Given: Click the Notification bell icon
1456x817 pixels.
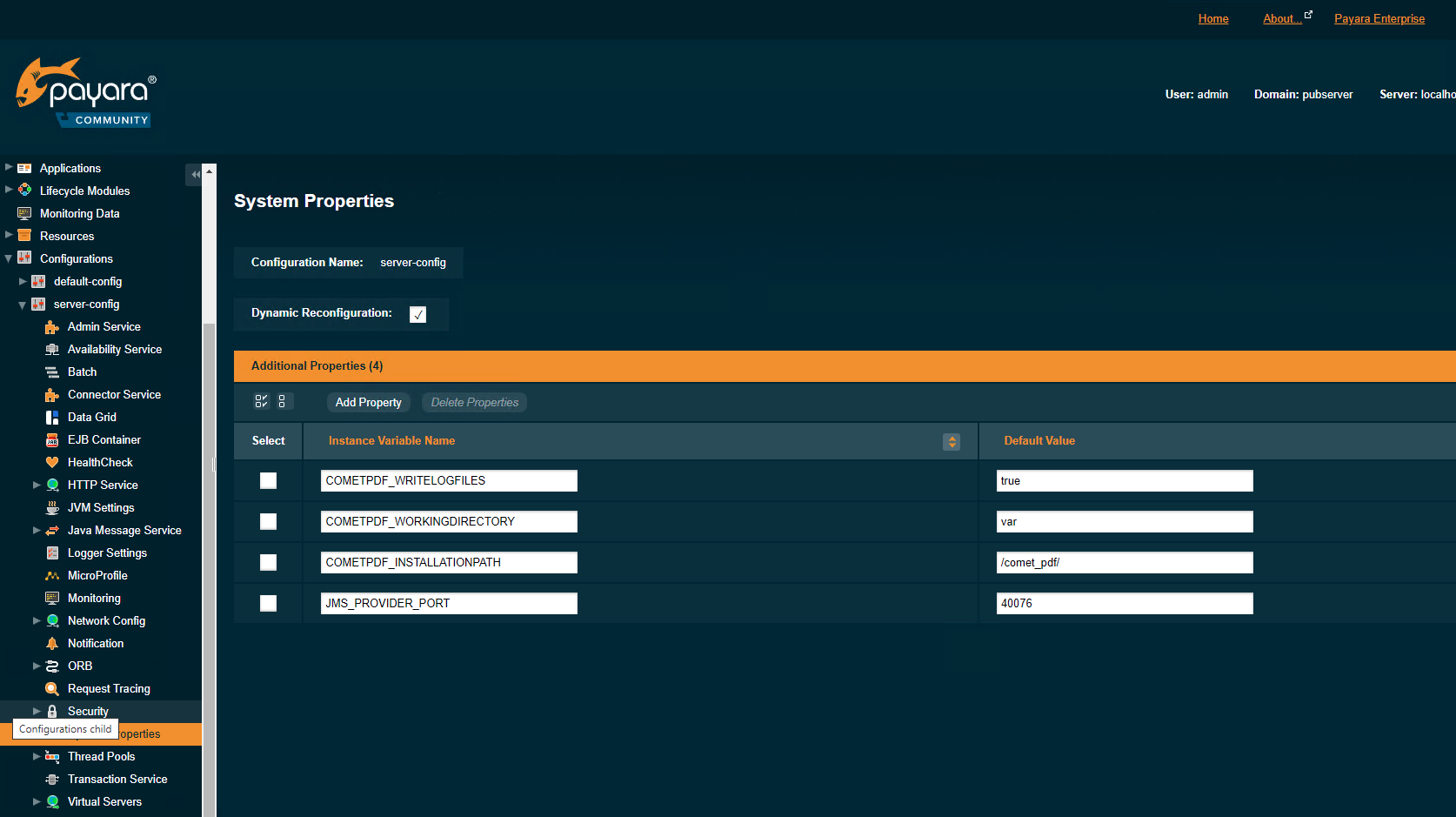Looking at the screenshot, I should (52, 644).
